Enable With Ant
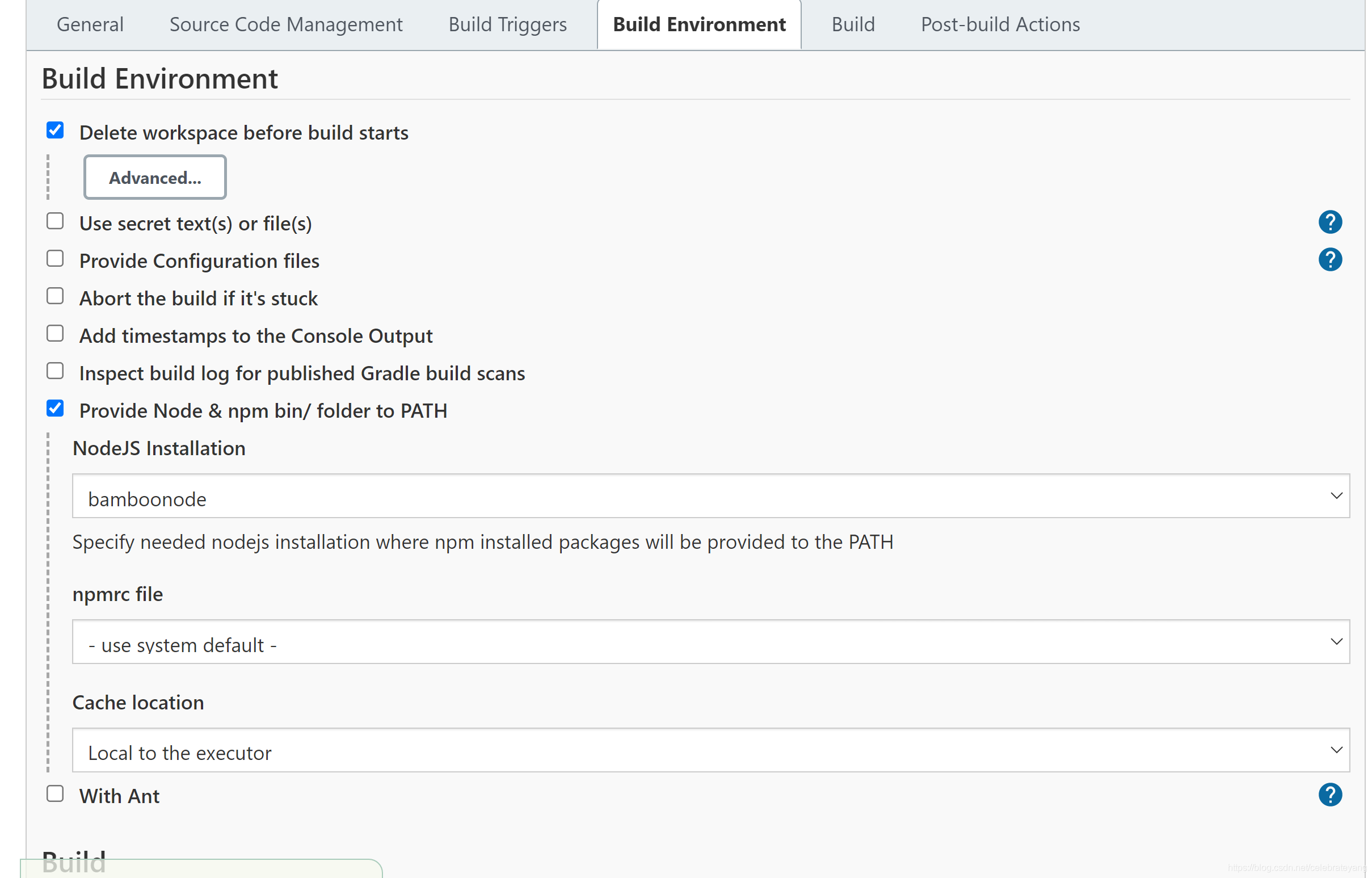 (54, 793)
